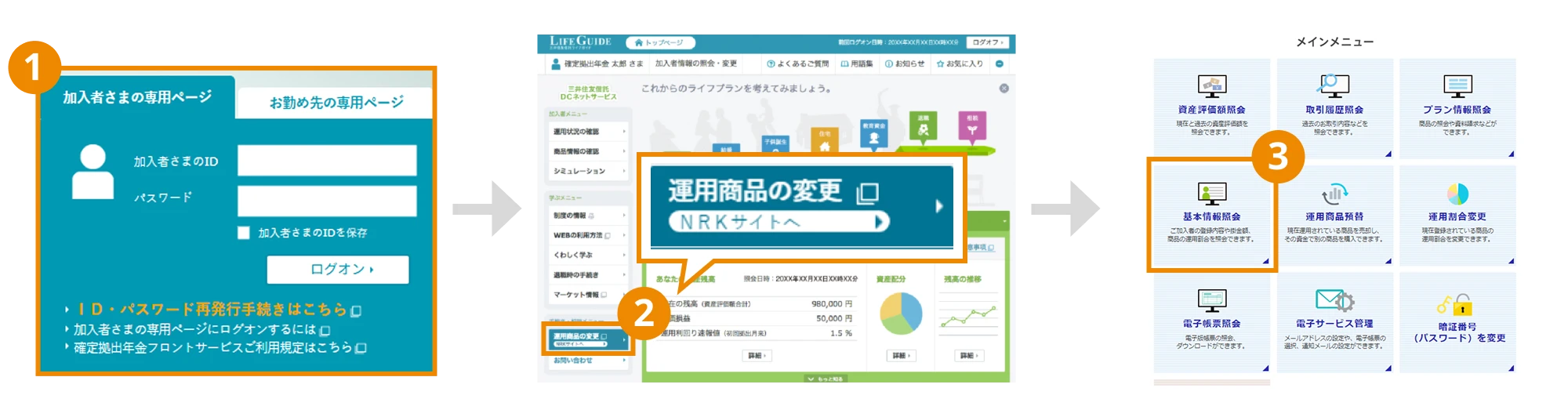
Task: Switch to 加入者さまの専用ページ tab
Action: coord(137,98)
